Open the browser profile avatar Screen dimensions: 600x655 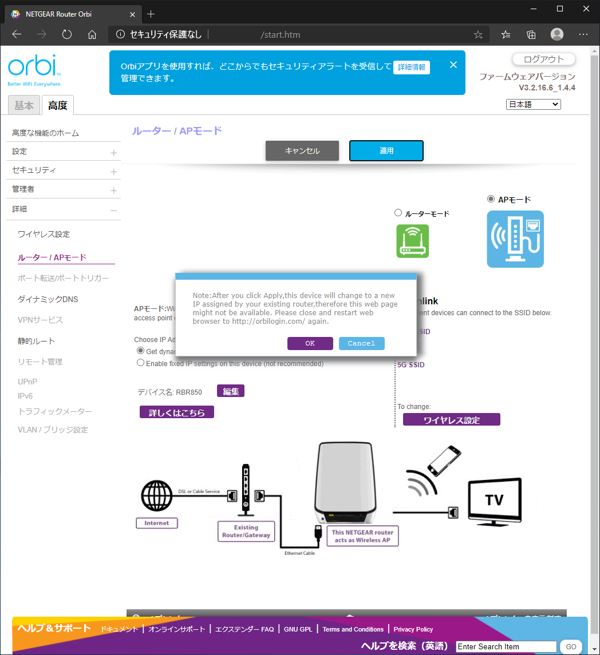pos(557,34)
